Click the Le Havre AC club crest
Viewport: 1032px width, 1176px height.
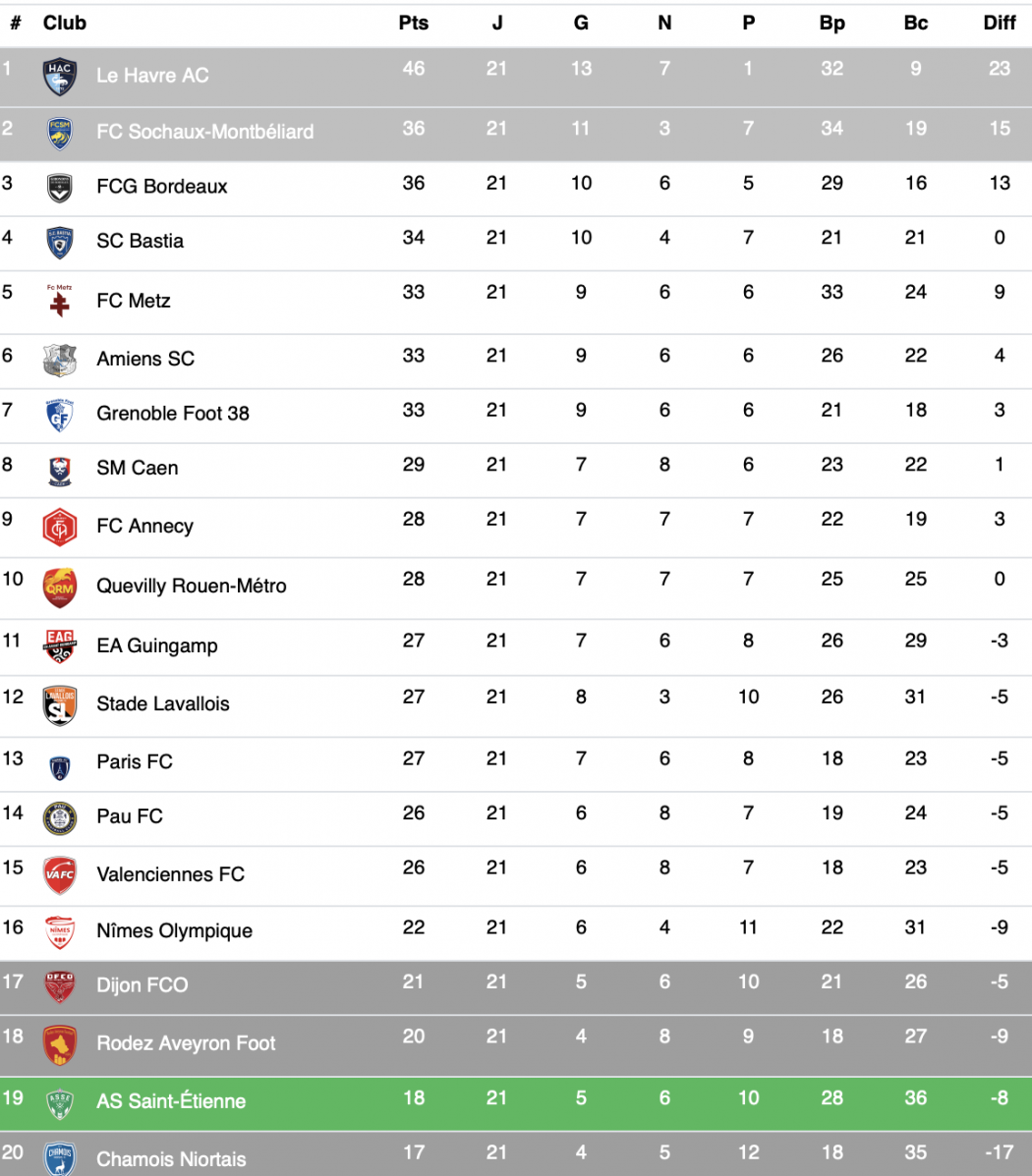pos(60,78)
